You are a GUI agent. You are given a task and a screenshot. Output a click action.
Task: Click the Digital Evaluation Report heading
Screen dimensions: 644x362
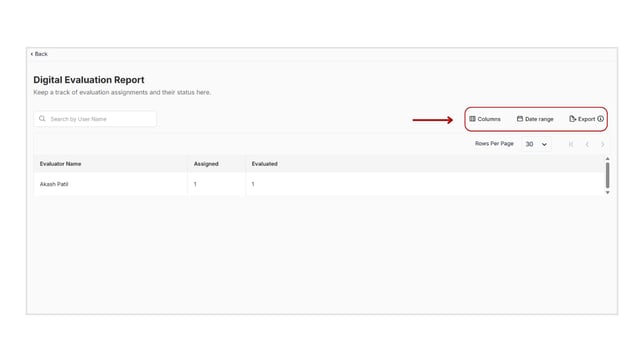[89, 80]
